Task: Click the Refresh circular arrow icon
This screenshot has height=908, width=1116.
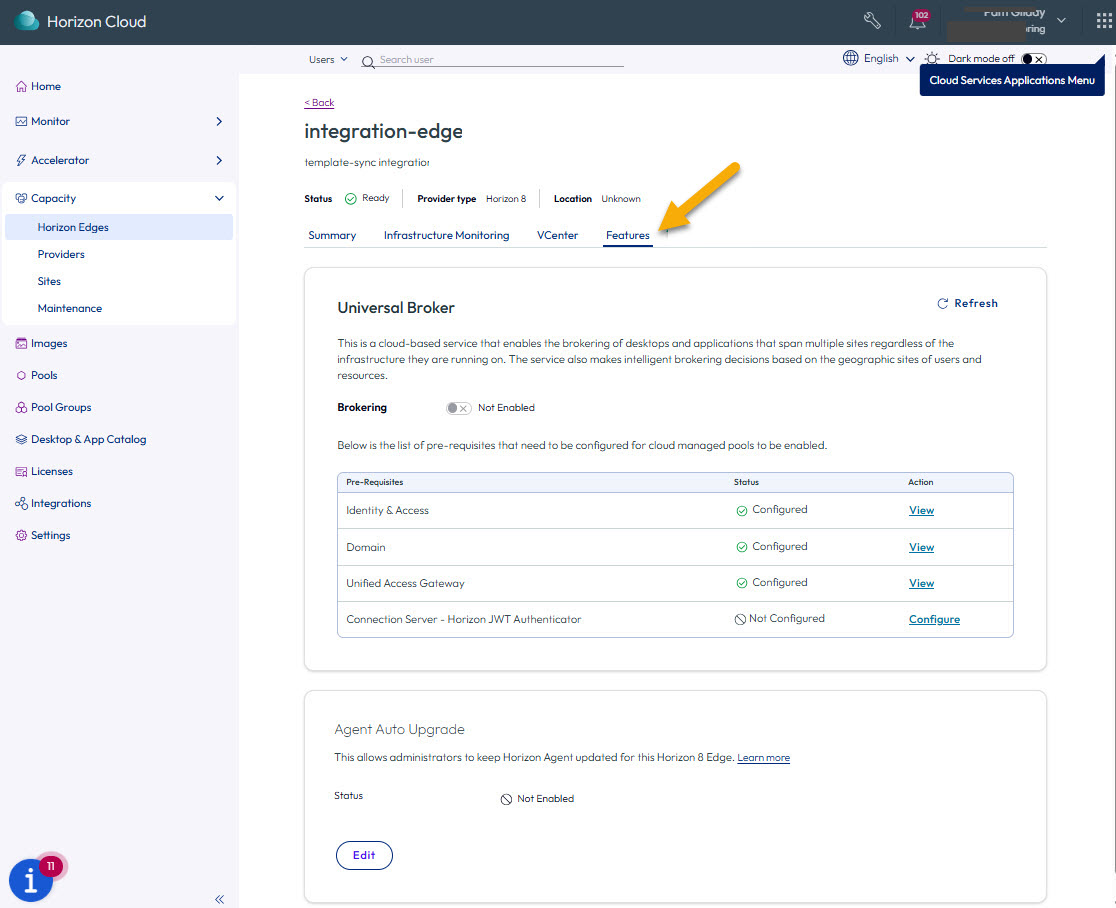Action: pyautogui.click(x=943, y=304)
